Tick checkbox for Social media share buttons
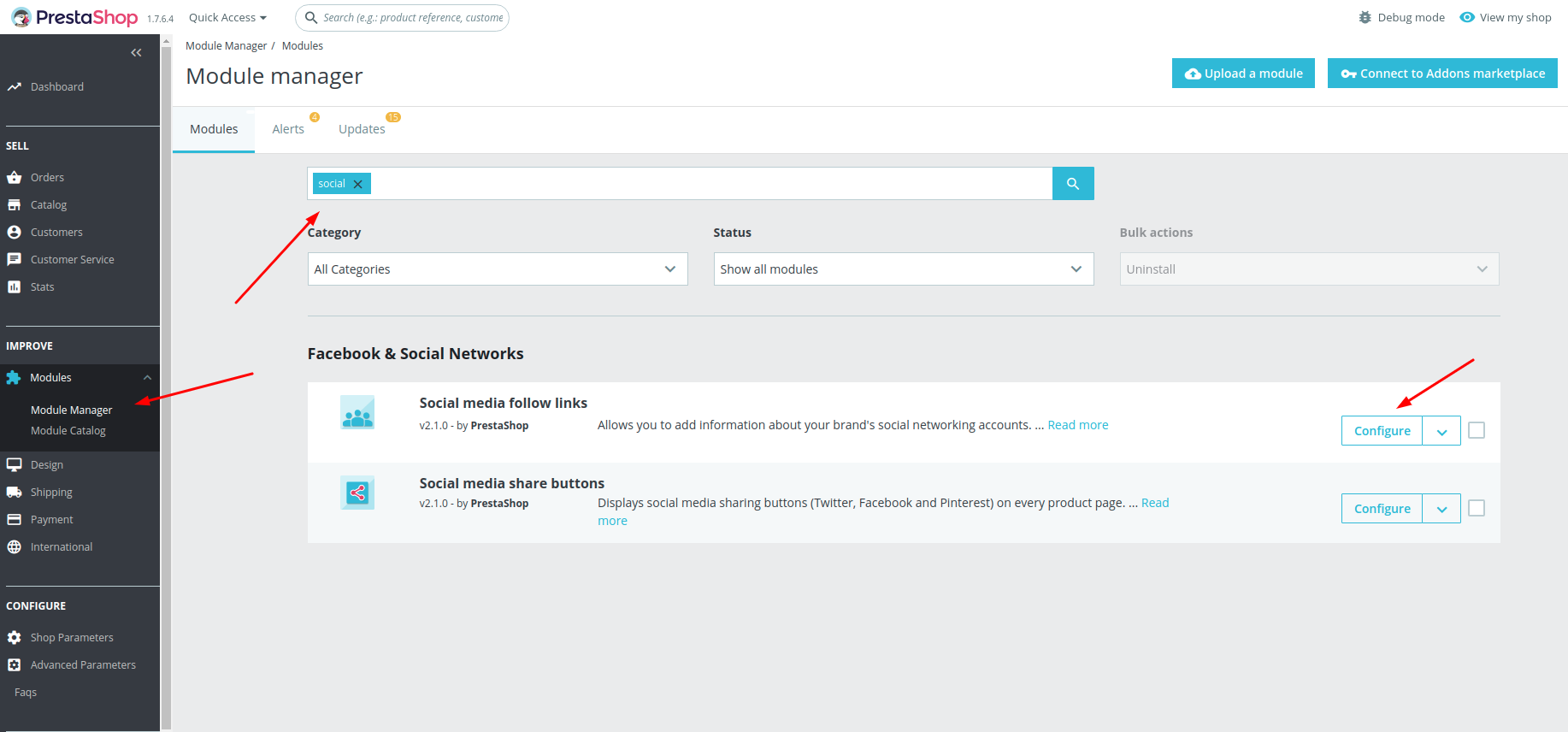Screen dimensions: 1568x732 1477,508
